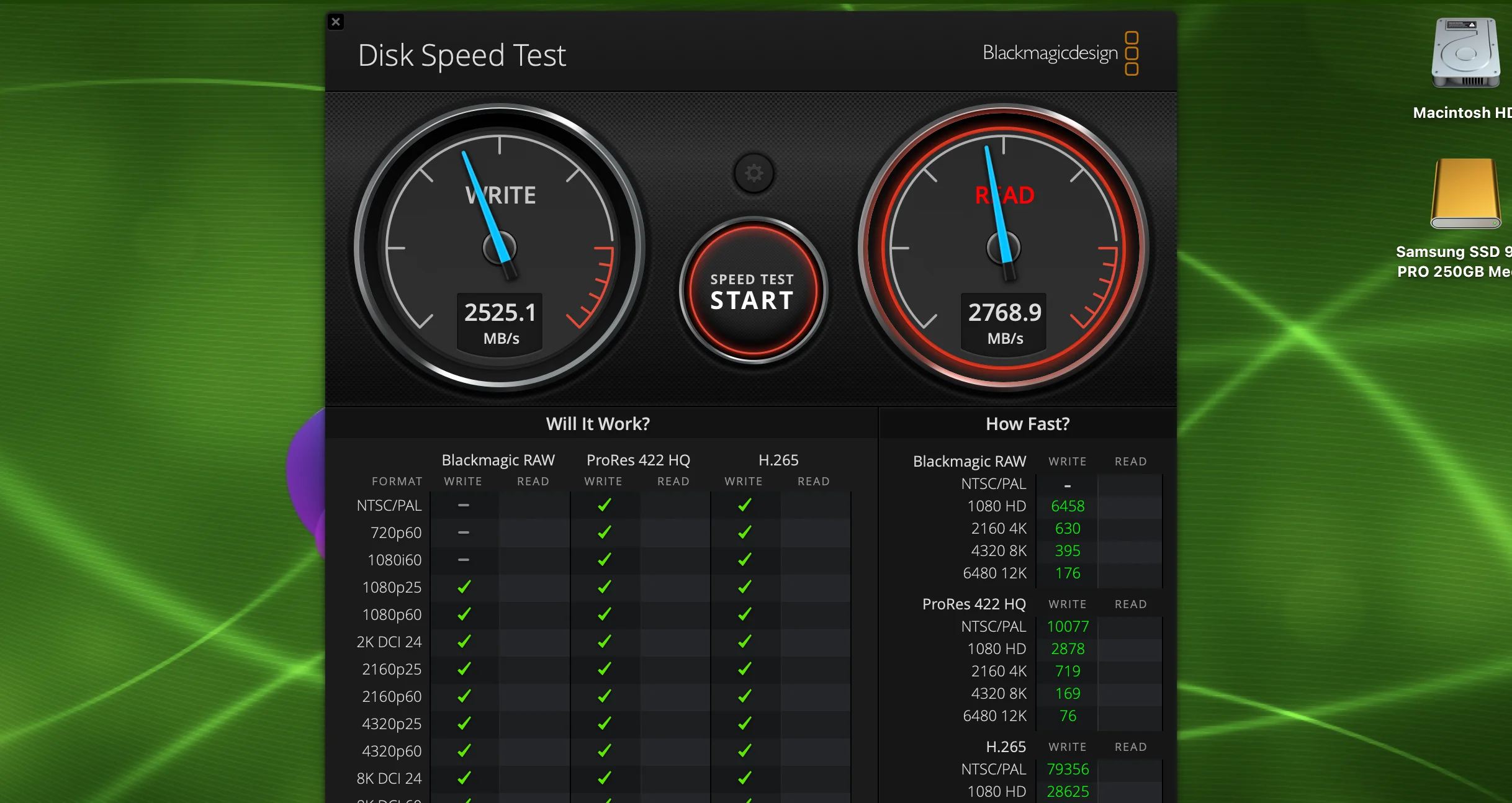1512x803 pixels.
Task: Click Blackmagic RAW write checkmark for 1080p25
Action: (x=464, y=588)
